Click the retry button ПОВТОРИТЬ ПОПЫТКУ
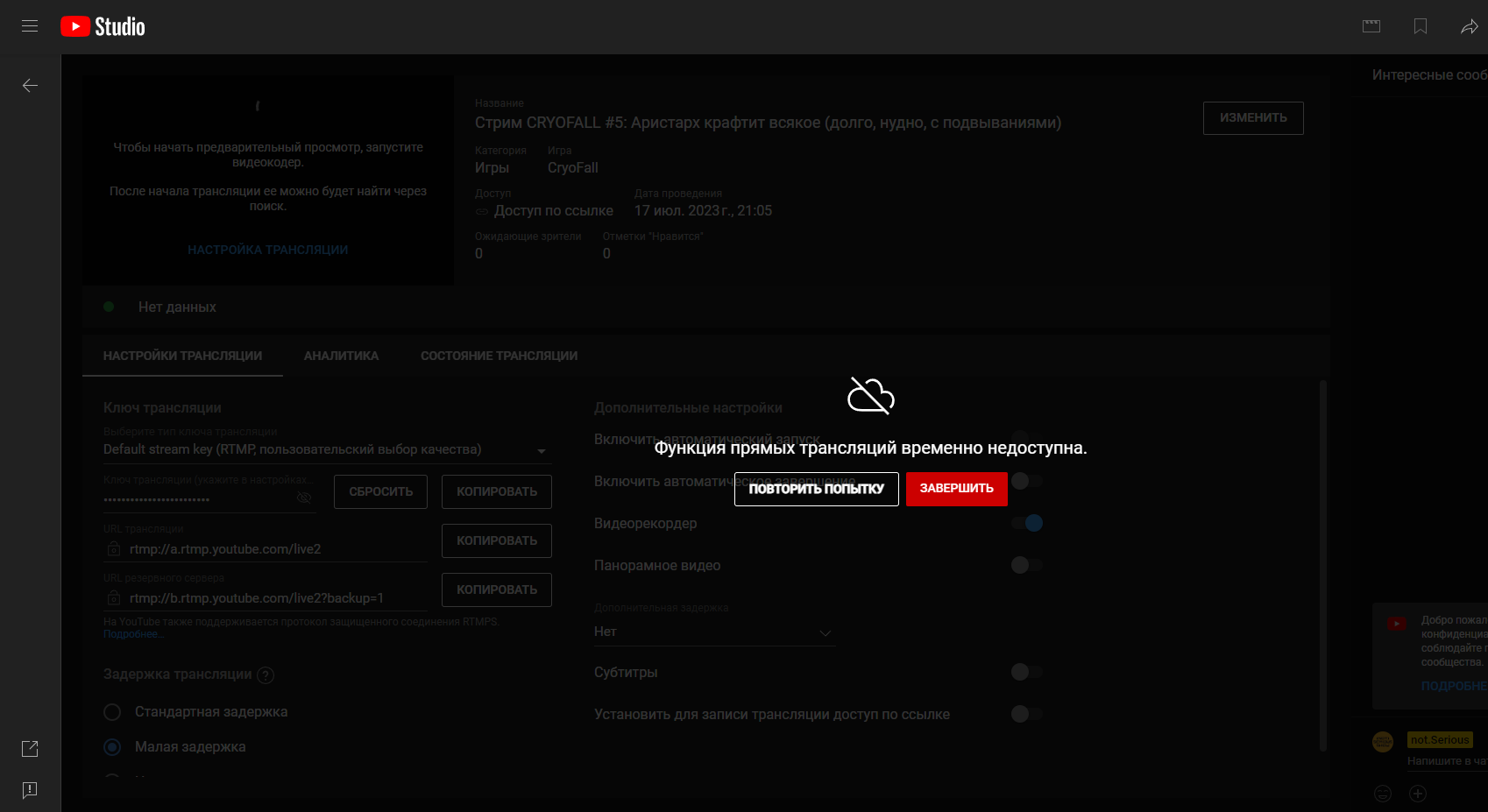This screenshot has height=812, width=1488. coord(817,489)
